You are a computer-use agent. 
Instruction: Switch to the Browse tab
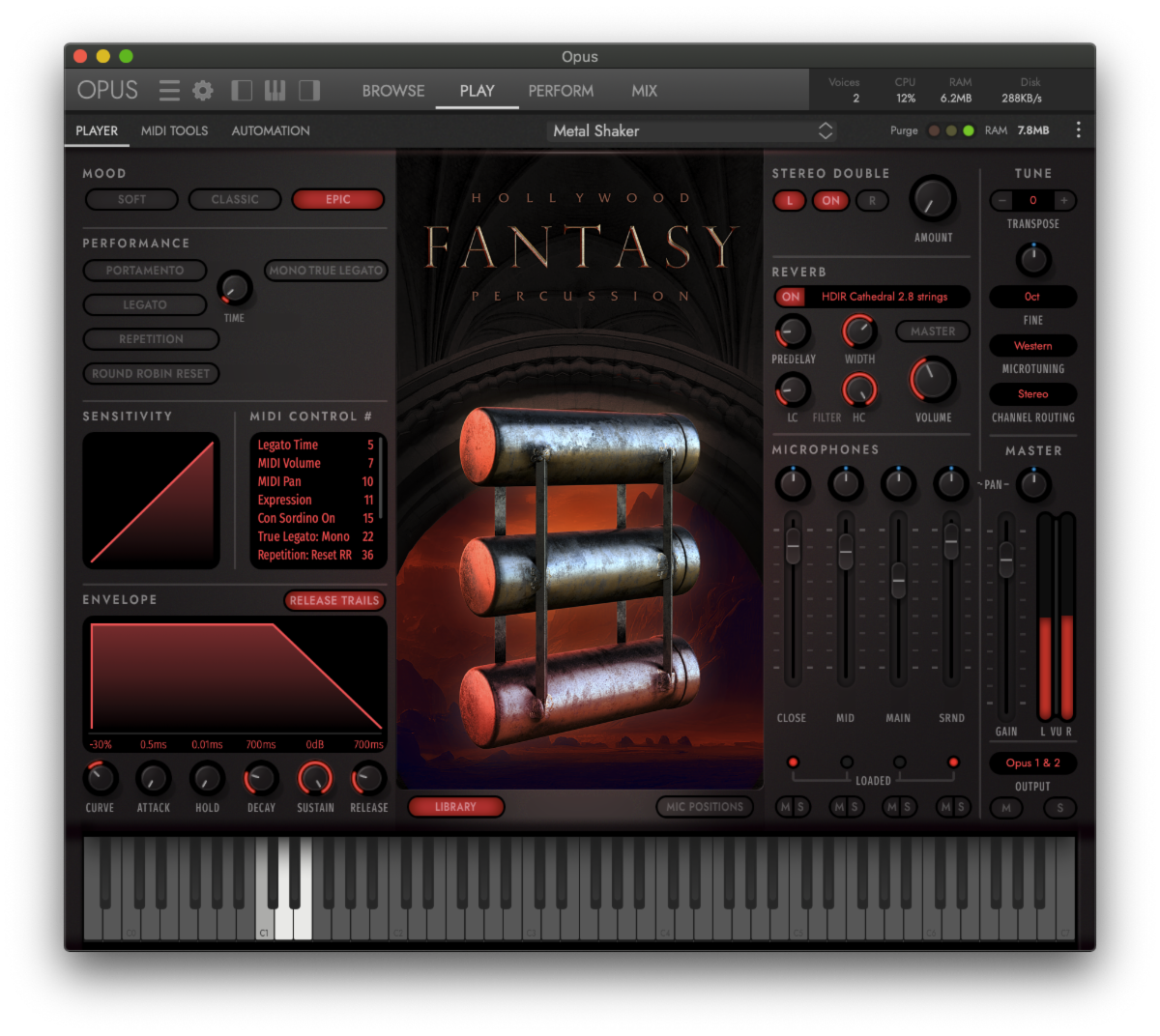pos(393,91)
